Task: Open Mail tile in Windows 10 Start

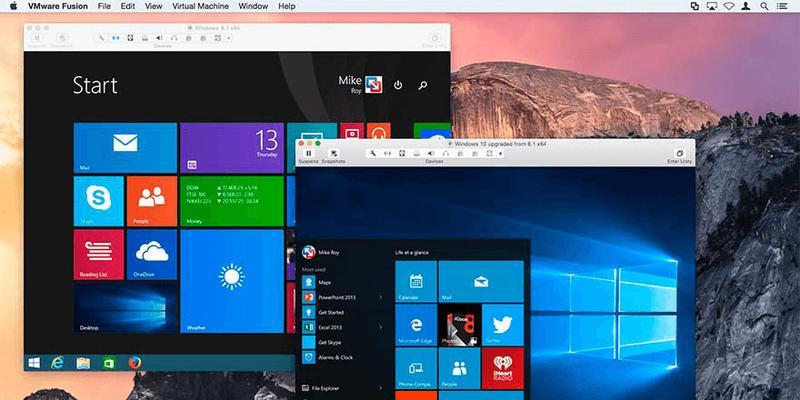Action: pos(481,281)
